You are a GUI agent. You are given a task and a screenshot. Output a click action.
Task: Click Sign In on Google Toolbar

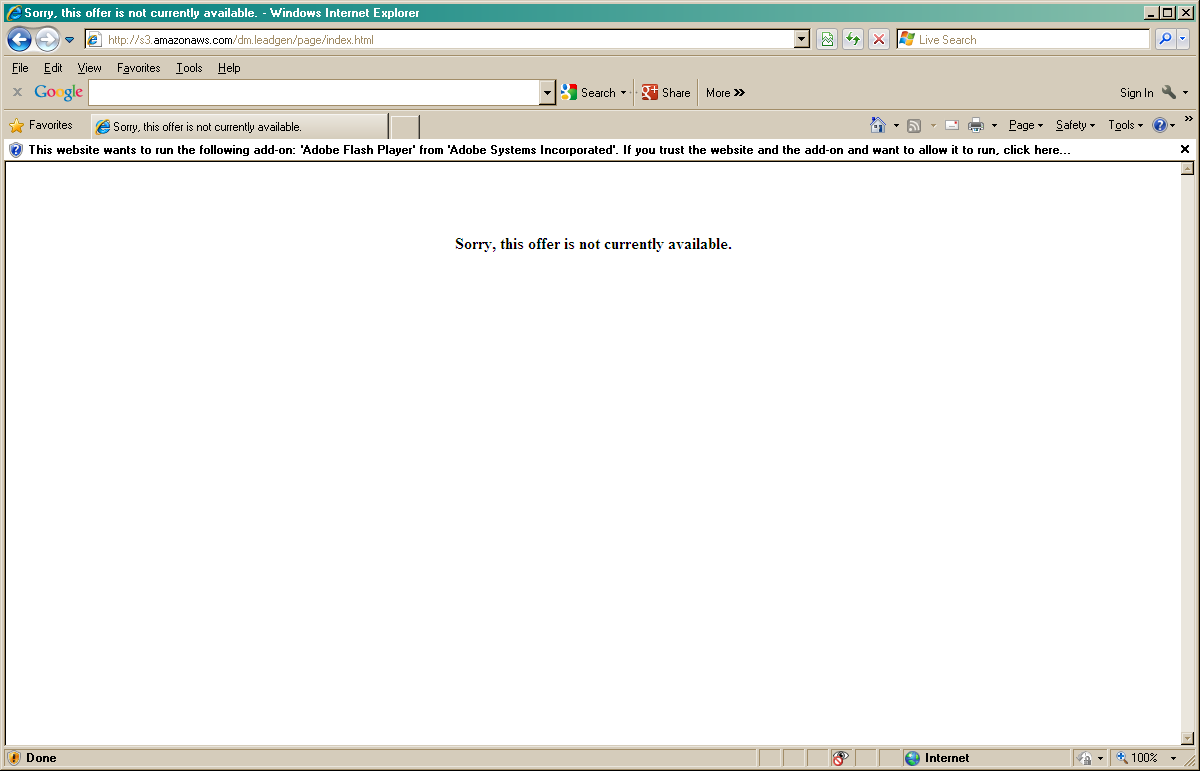1136,93
